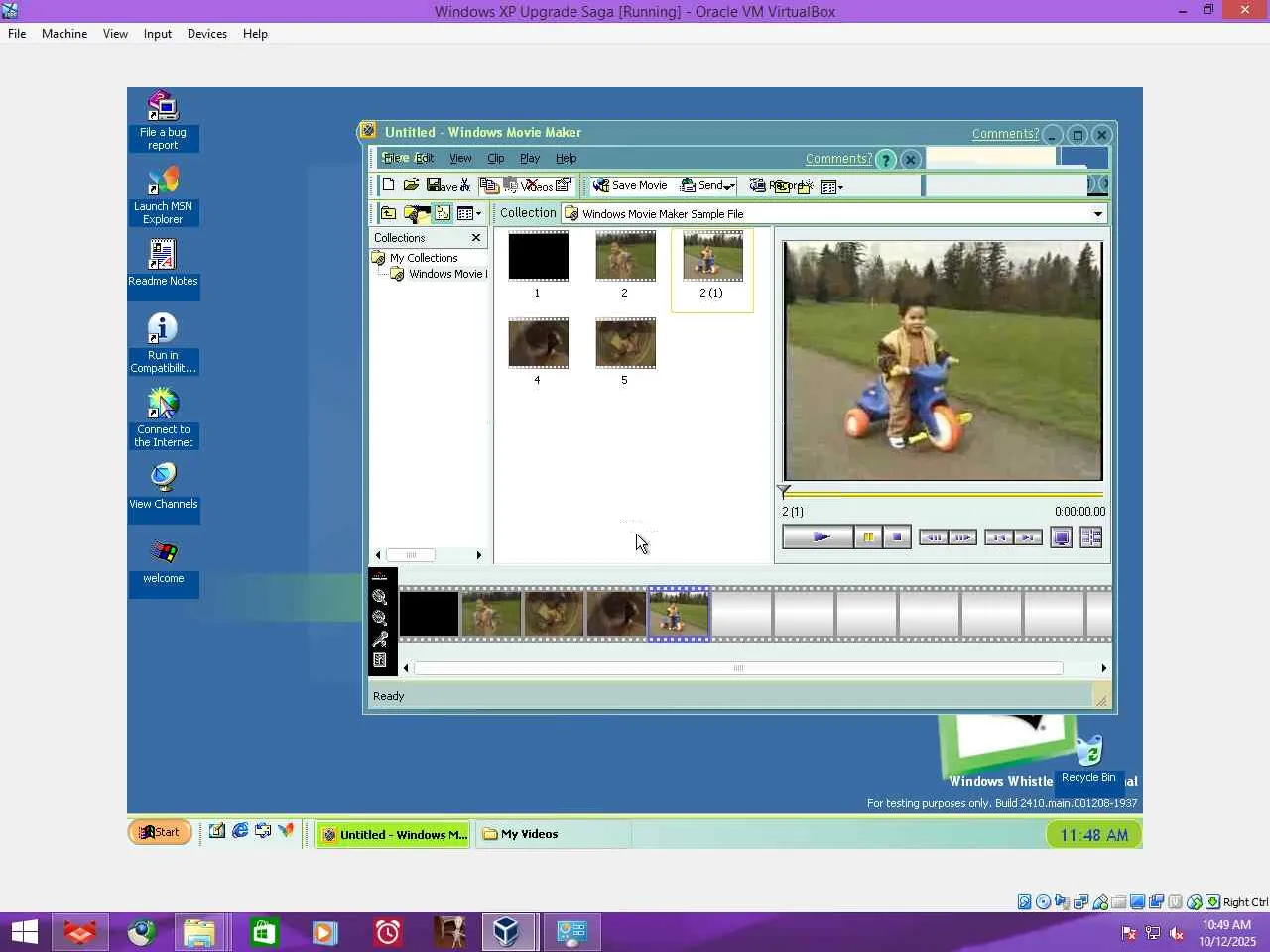This screenshot has height=952, width=1270.
Task: Open the File a bug report desktop icon
Action: pos(163,121)
